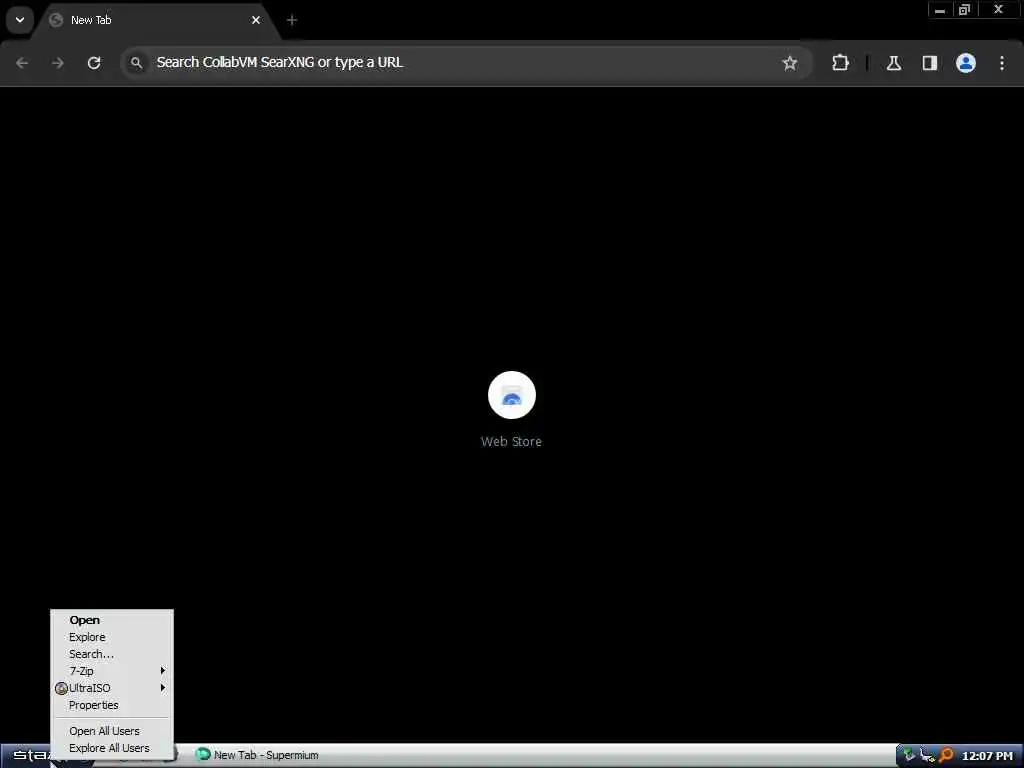This screenshot has height=768, width=1024.
Task: Go forward using the forward arrow
Action: [x=57, y=63]
